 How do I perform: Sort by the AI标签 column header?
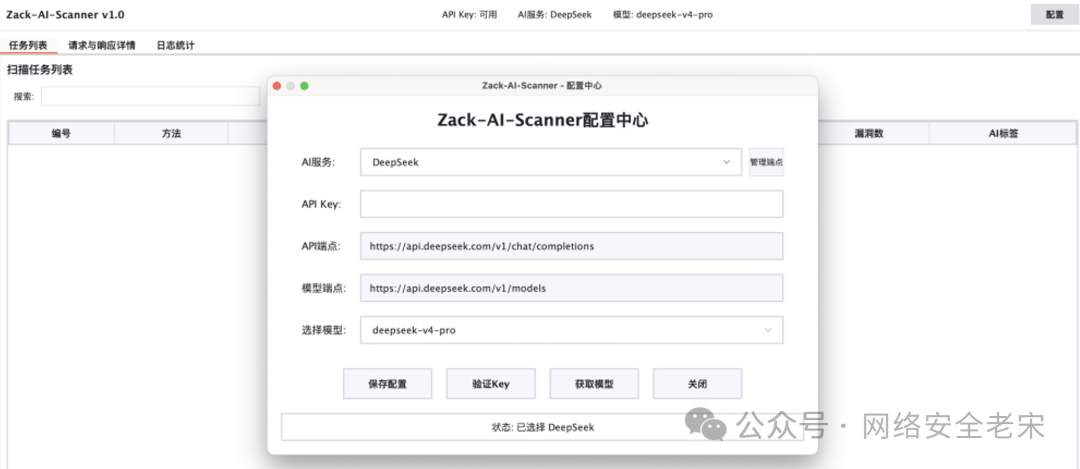(x=1003, y=134)
